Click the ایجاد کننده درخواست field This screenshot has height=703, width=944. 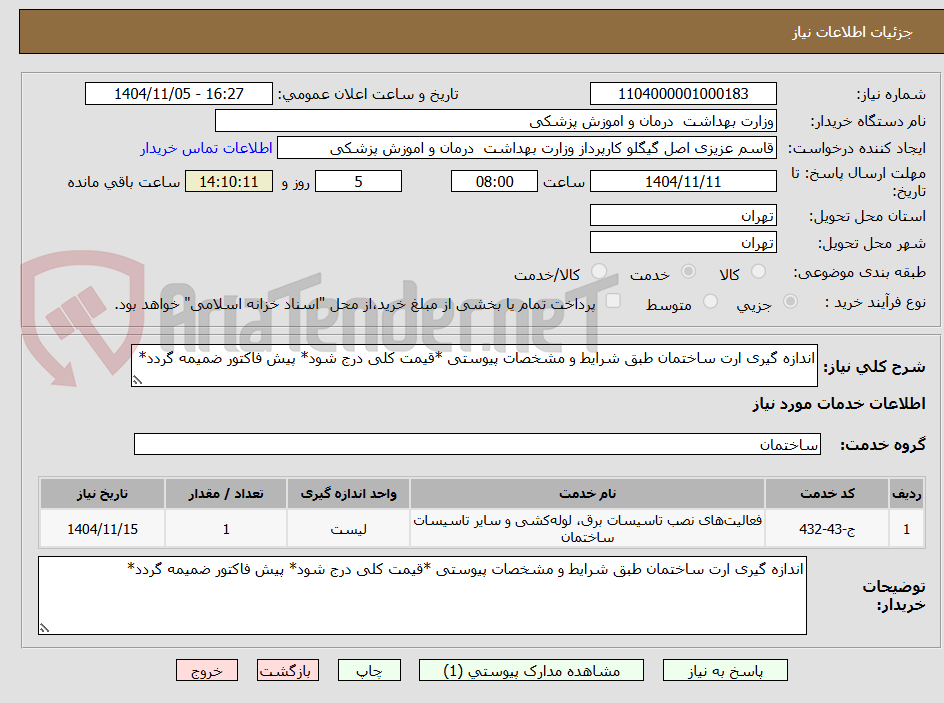click(527, 148)
